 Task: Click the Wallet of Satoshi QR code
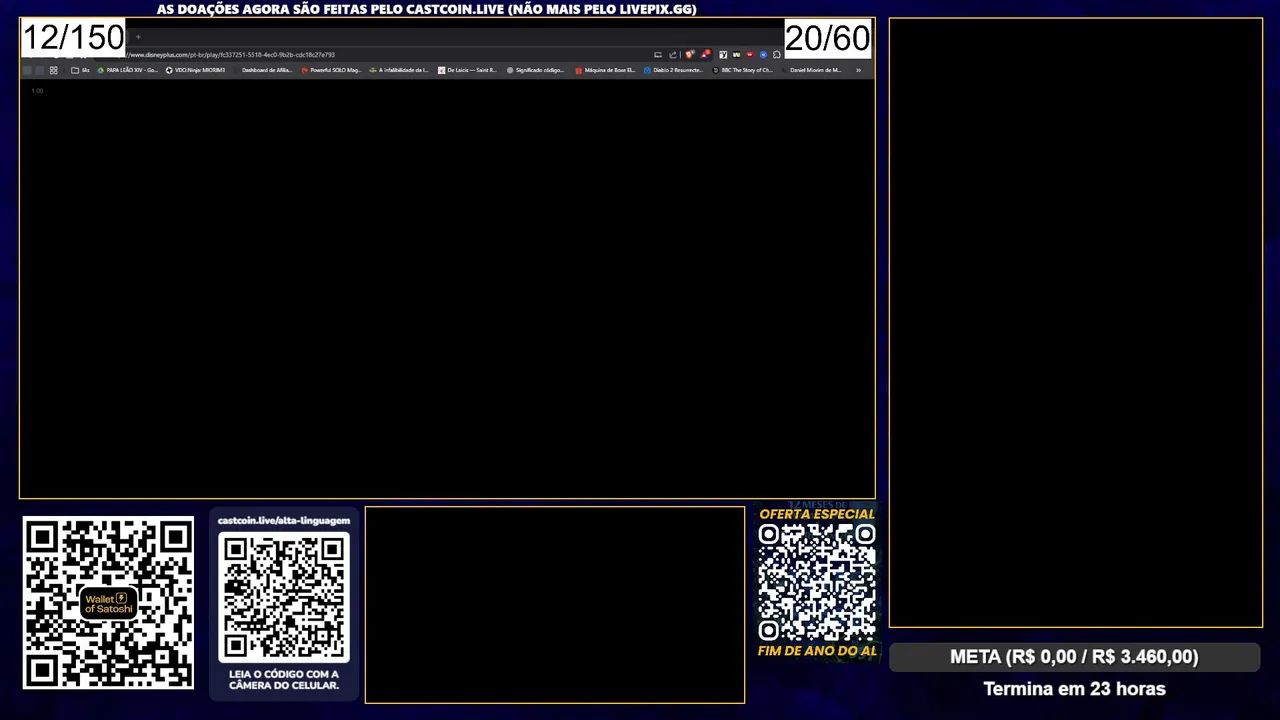pos(108,603)
